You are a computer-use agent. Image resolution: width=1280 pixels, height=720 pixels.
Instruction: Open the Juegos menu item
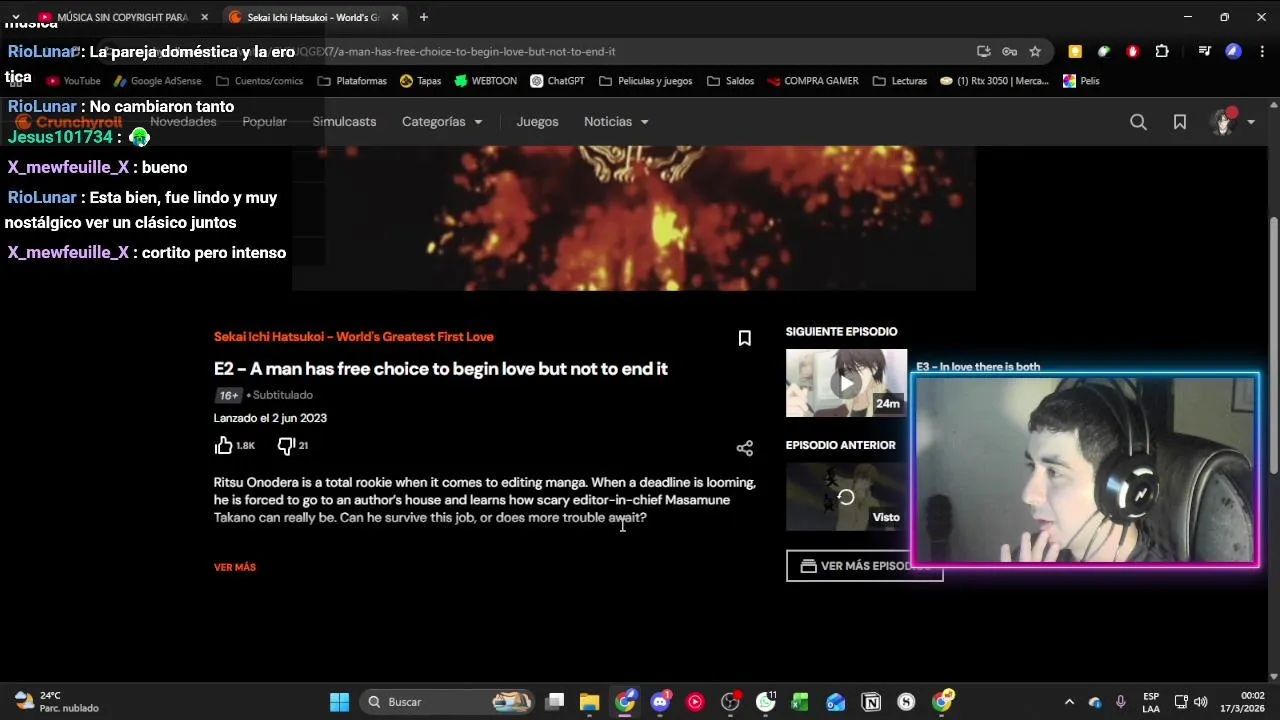pyautogui.click(x=537, y=122)
